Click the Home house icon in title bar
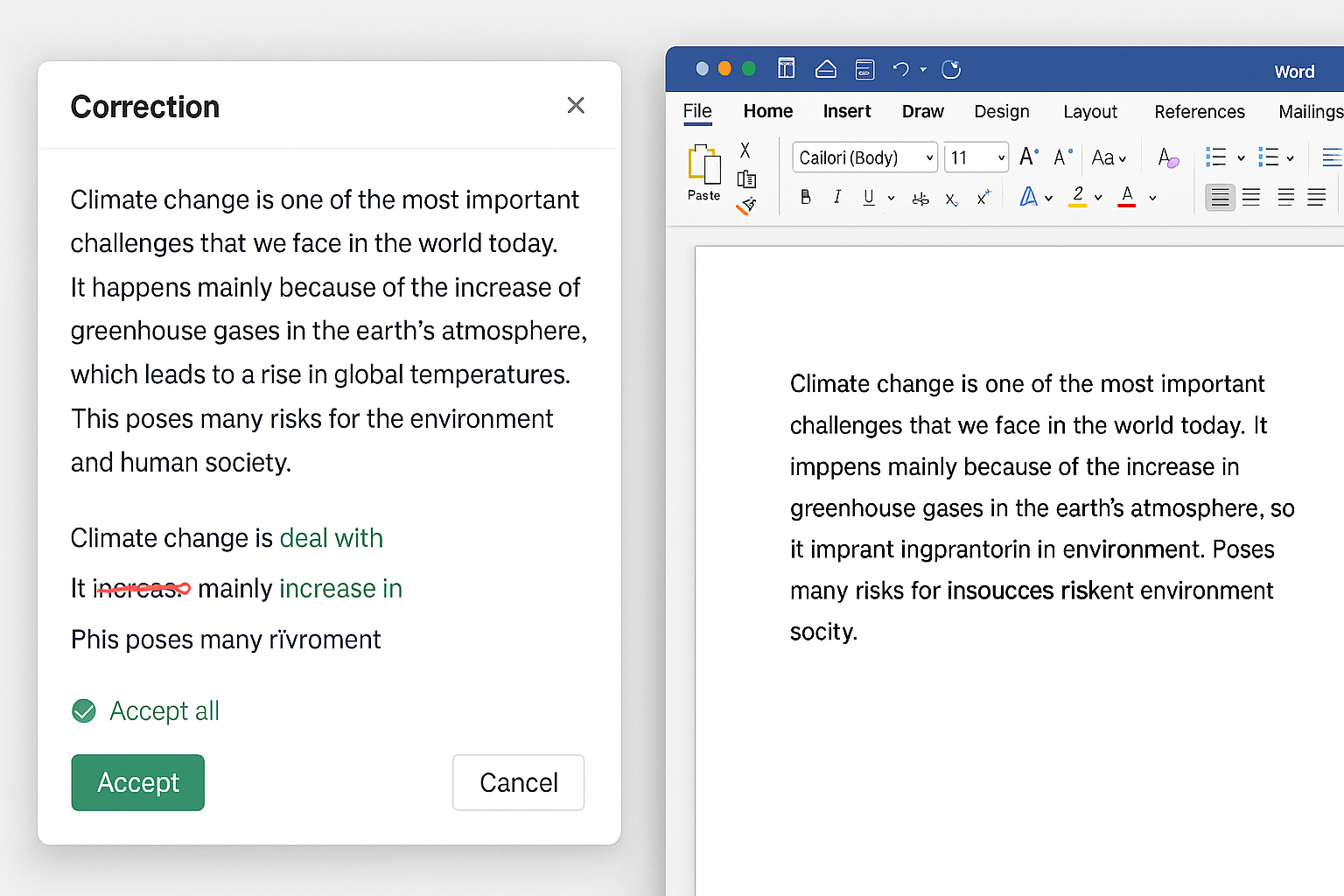Viewport: 1344px width, 896px height. point(826,69)
